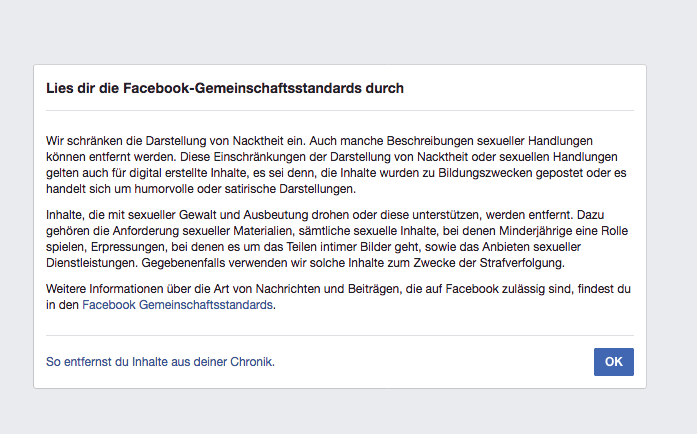Viewport: 697px width, 434px height.
Task: Click the dialog heading 'Lies dir die Facebook-Gemeinschaftsstandards durch'
Action: [x=225, y=88]
